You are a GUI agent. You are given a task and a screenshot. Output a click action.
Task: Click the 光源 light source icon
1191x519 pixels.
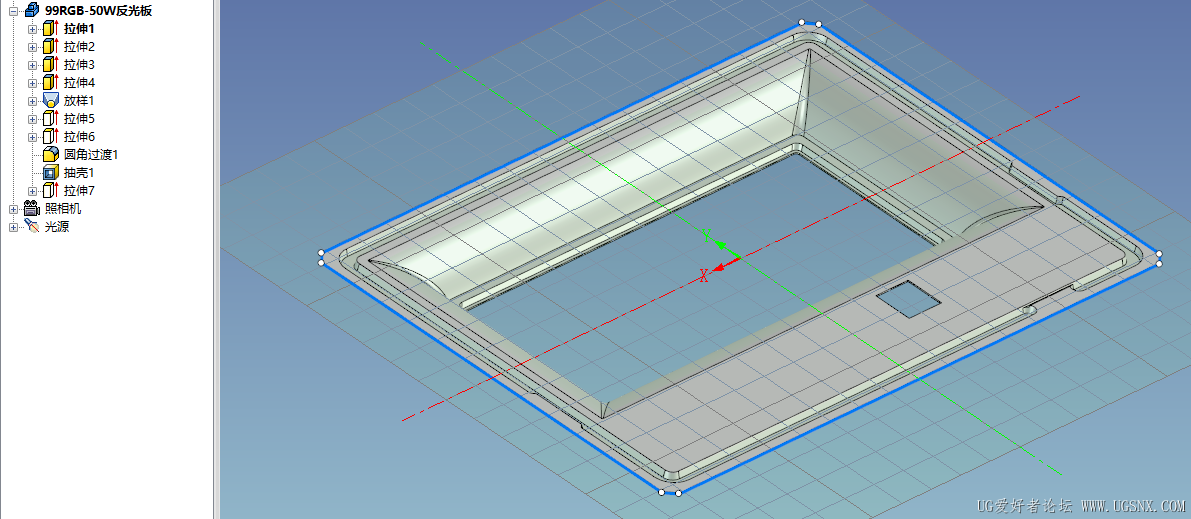(x=32, y=226)
